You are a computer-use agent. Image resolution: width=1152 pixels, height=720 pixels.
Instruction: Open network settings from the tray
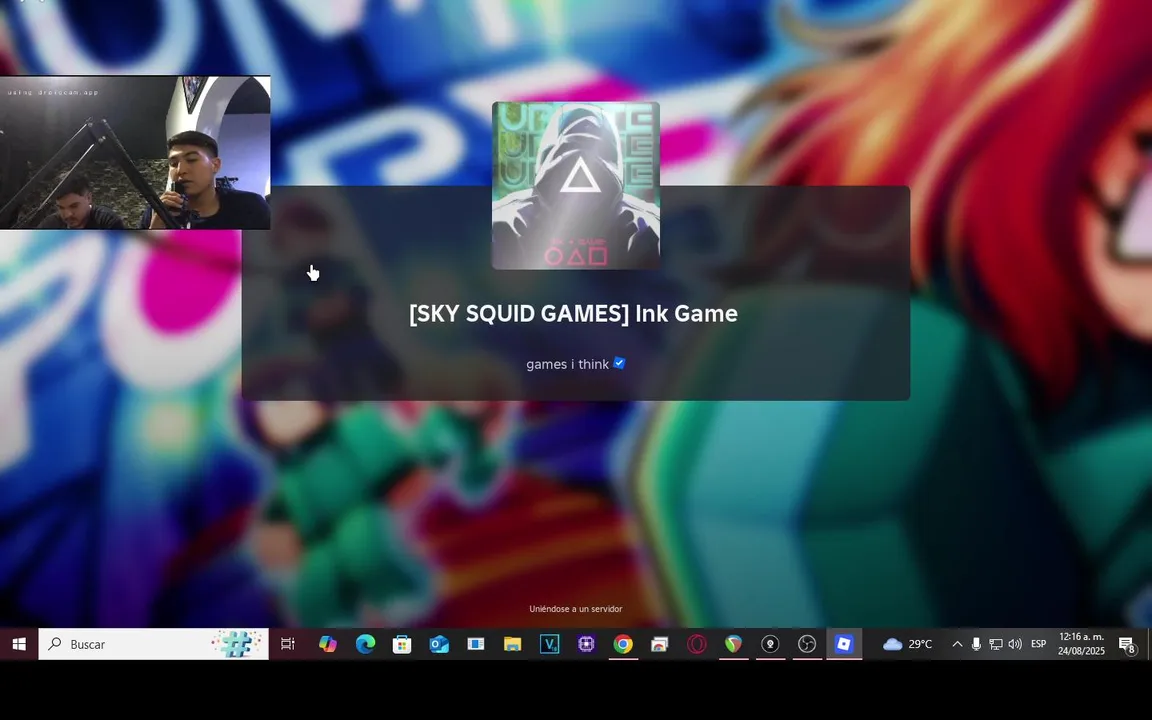pos(996,644)
